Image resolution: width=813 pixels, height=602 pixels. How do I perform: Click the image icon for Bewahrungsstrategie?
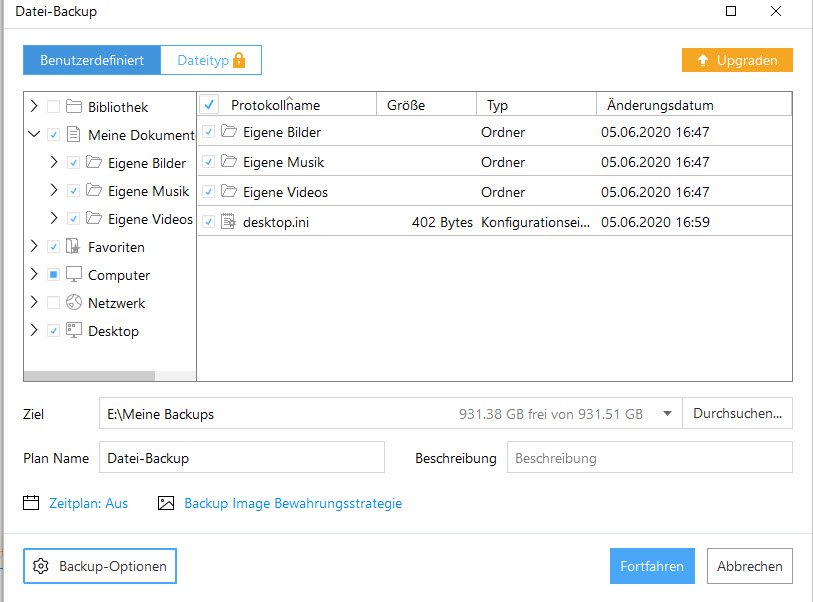(166, 503)
